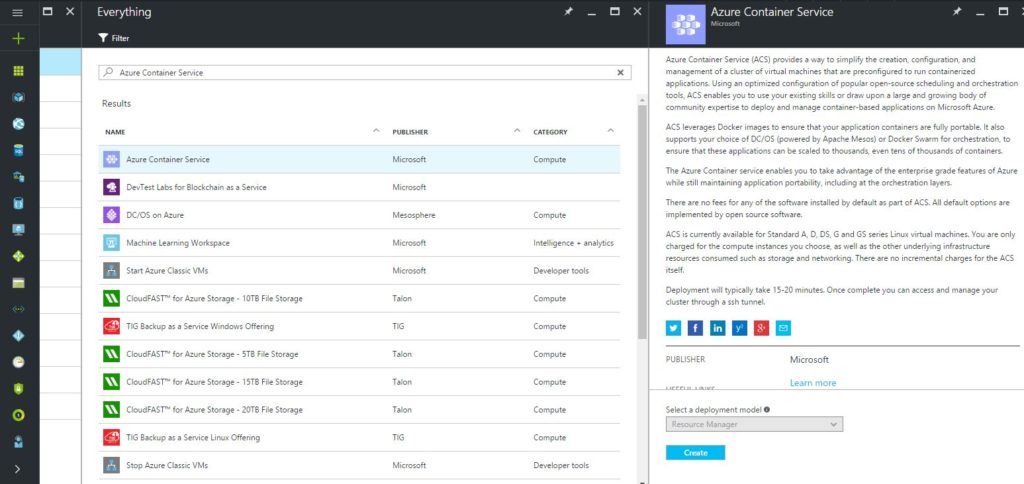Viewport: 1024px width, 484px height.
Task: Maximize the Everything blade
Action: click(615, 12)
